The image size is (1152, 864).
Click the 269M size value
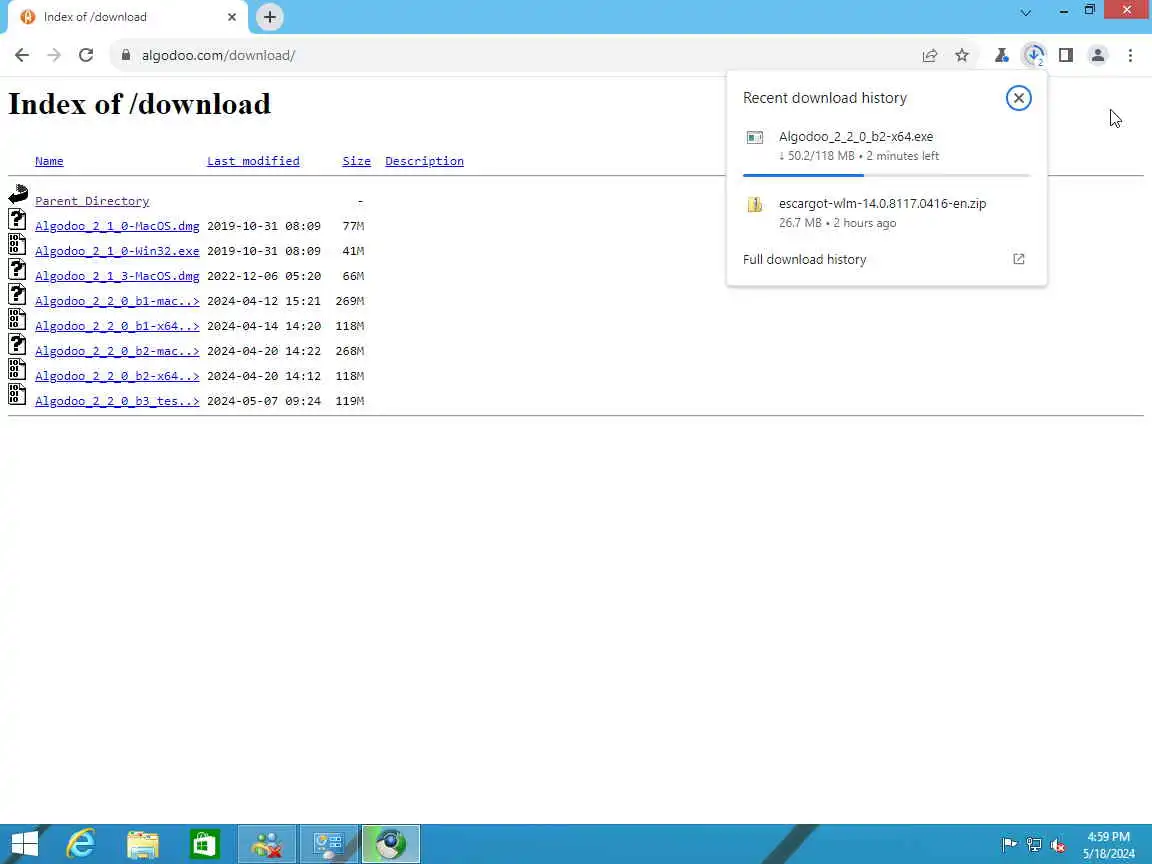[350, 300]
